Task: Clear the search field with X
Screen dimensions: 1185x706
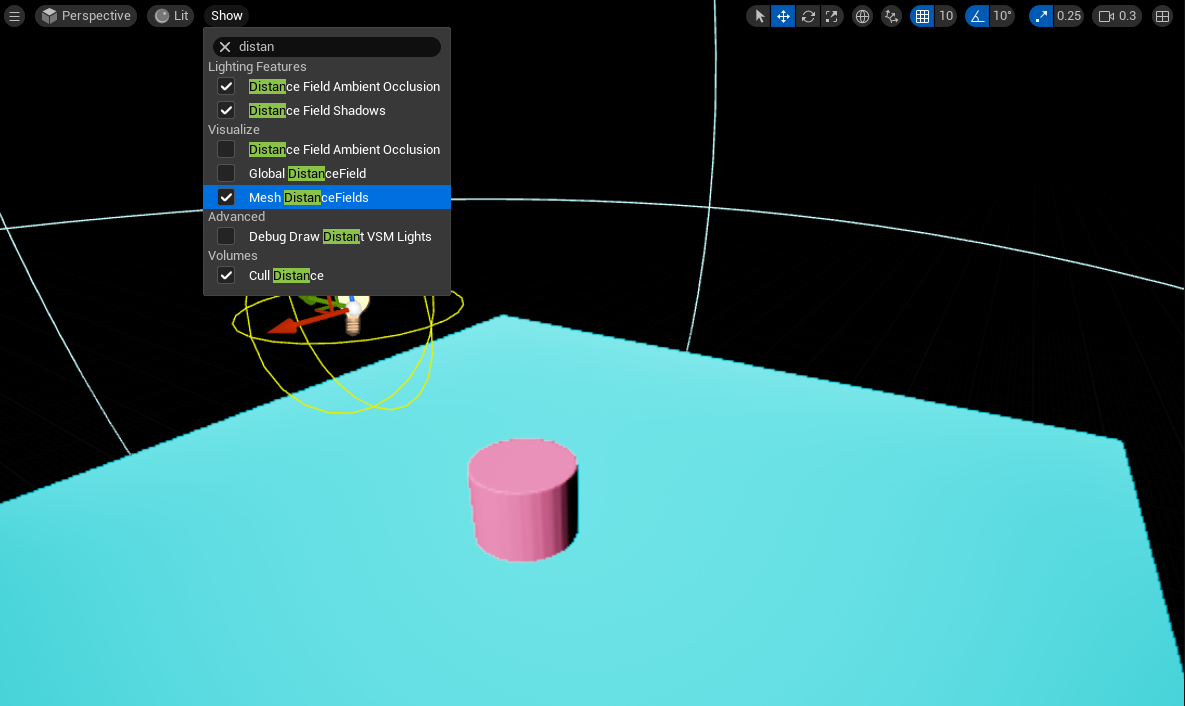Action: [225, 47]
